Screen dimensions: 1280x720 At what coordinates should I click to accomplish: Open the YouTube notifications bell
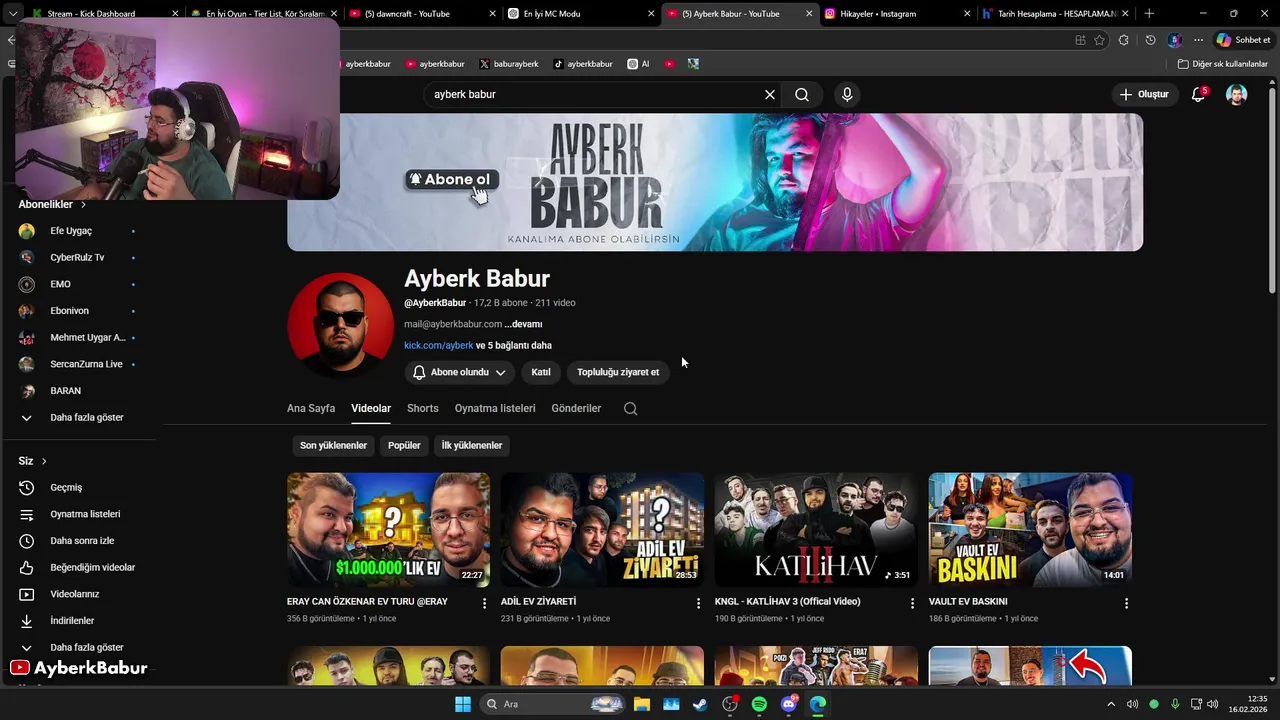click(1198, 94)
